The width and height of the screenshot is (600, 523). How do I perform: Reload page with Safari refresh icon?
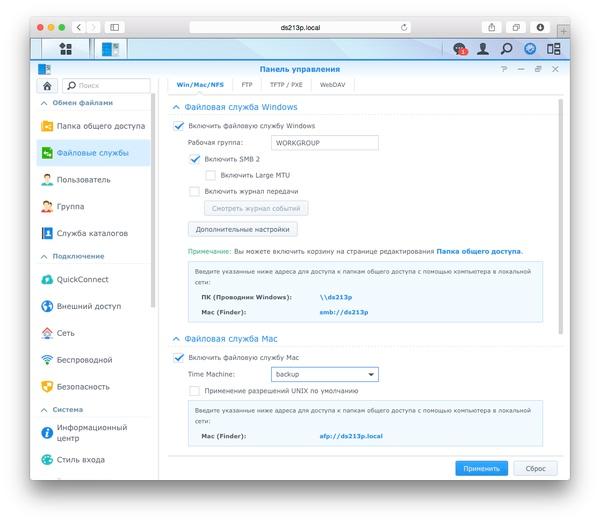(404, 27)
